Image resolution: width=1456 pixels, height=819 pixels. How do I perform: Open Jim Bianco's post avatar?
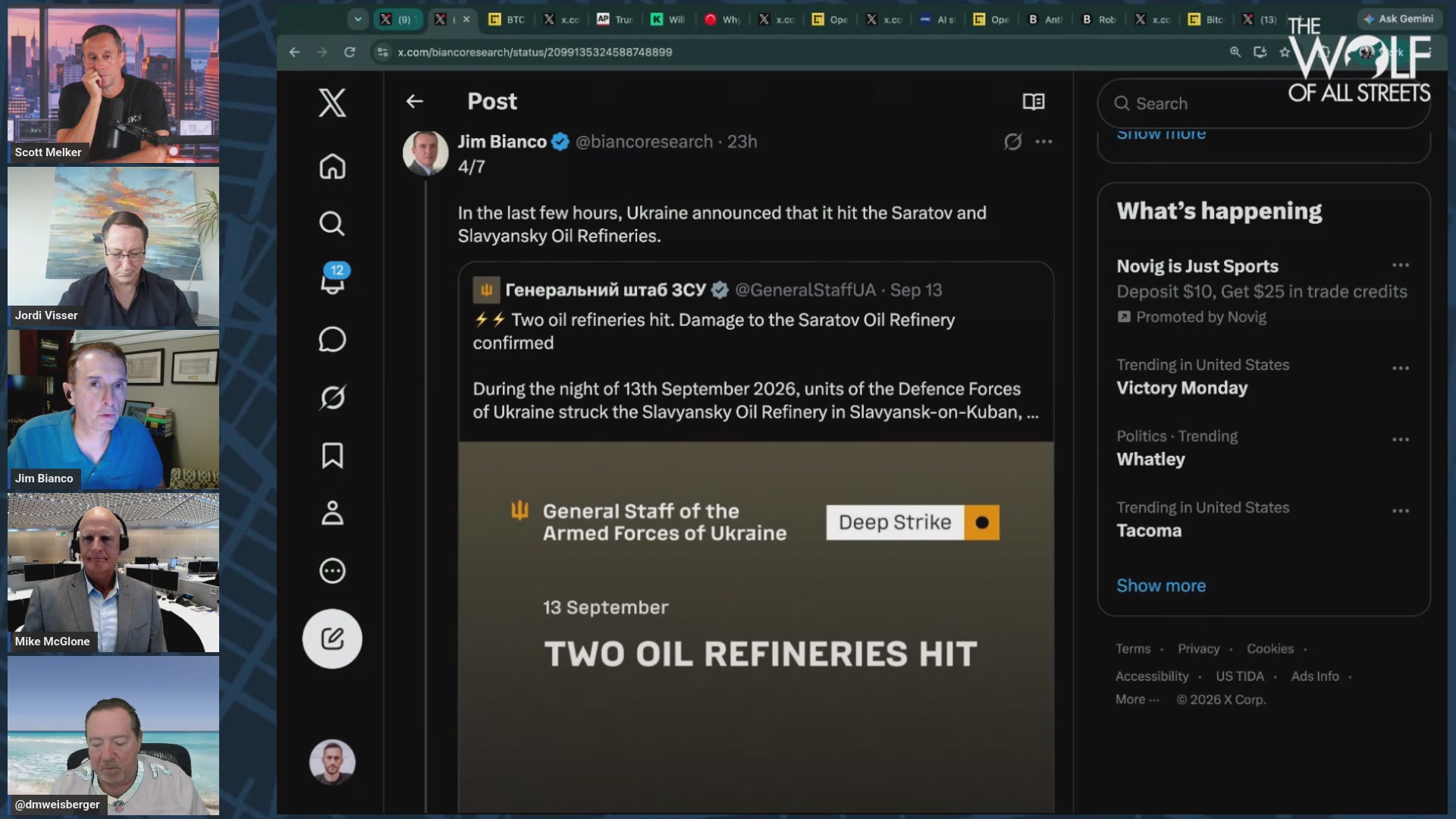[425, 153]
